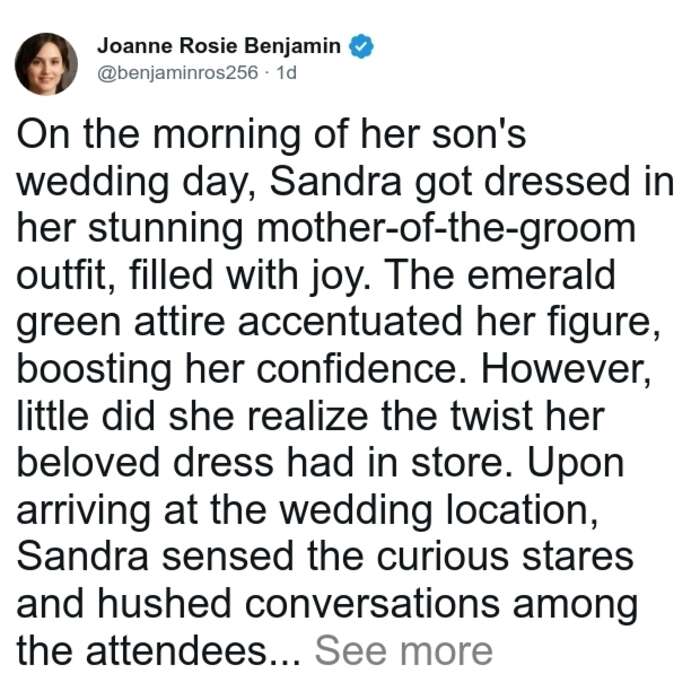Click the phrase curious stares in the post
The height and width of the screenshot is (700, 700).
[504, 557]
